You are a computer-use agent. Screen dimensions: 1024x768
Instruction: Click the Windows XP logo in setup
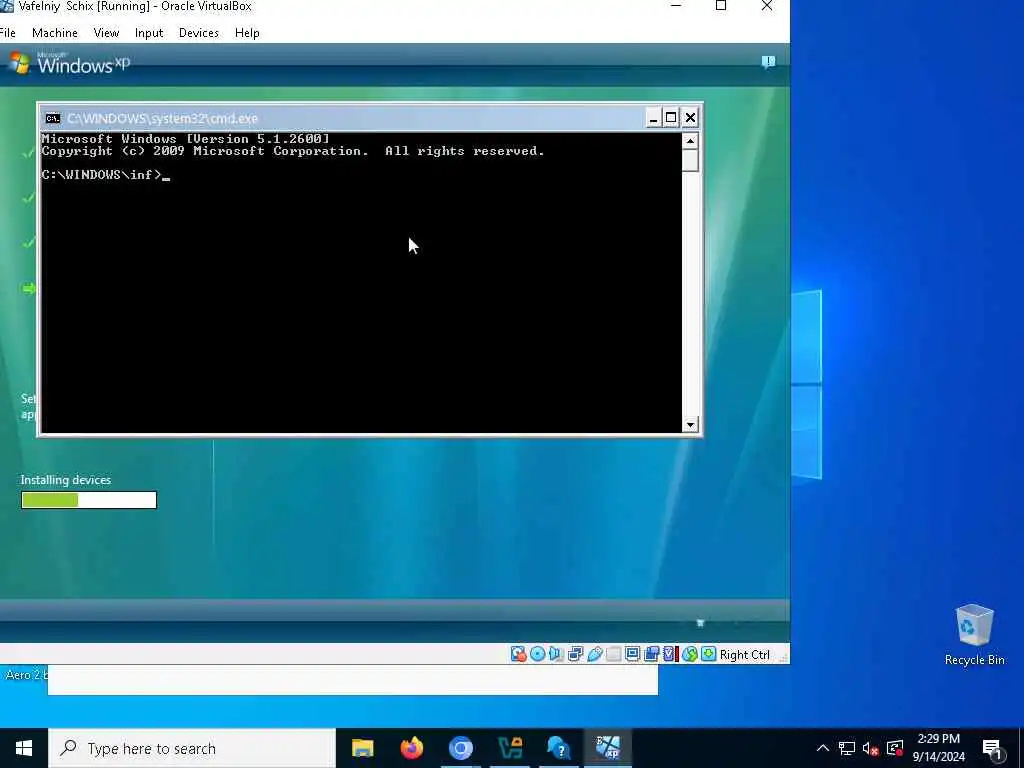pyautogui.click(x=69, y=63)
